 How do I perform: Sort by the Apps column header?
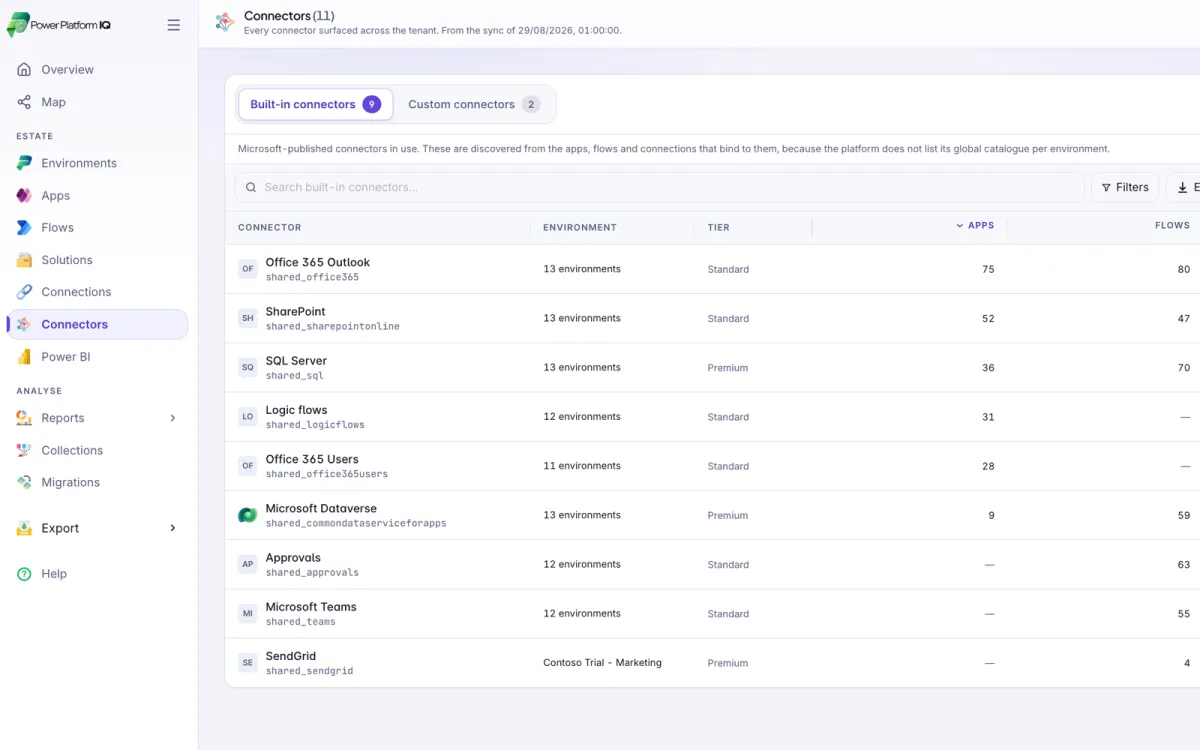[975, 226]
